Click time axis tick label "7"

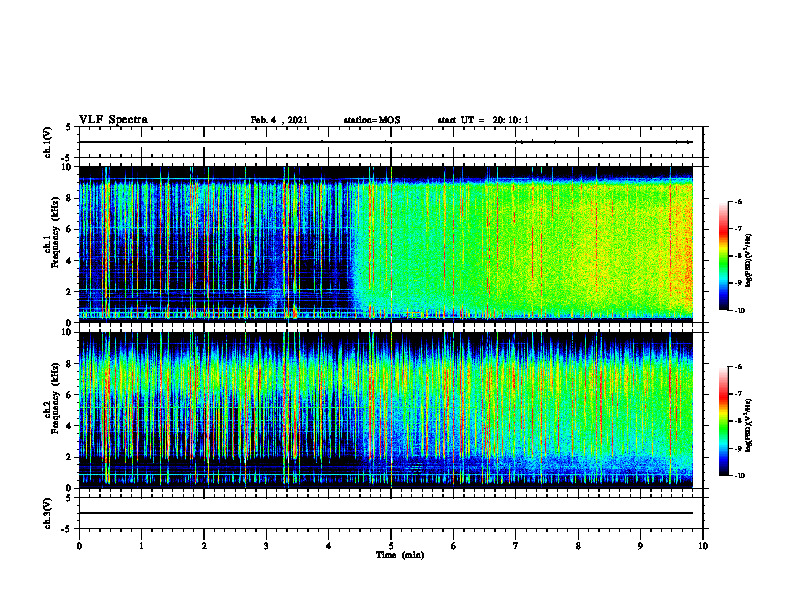(x=516, y=546)
